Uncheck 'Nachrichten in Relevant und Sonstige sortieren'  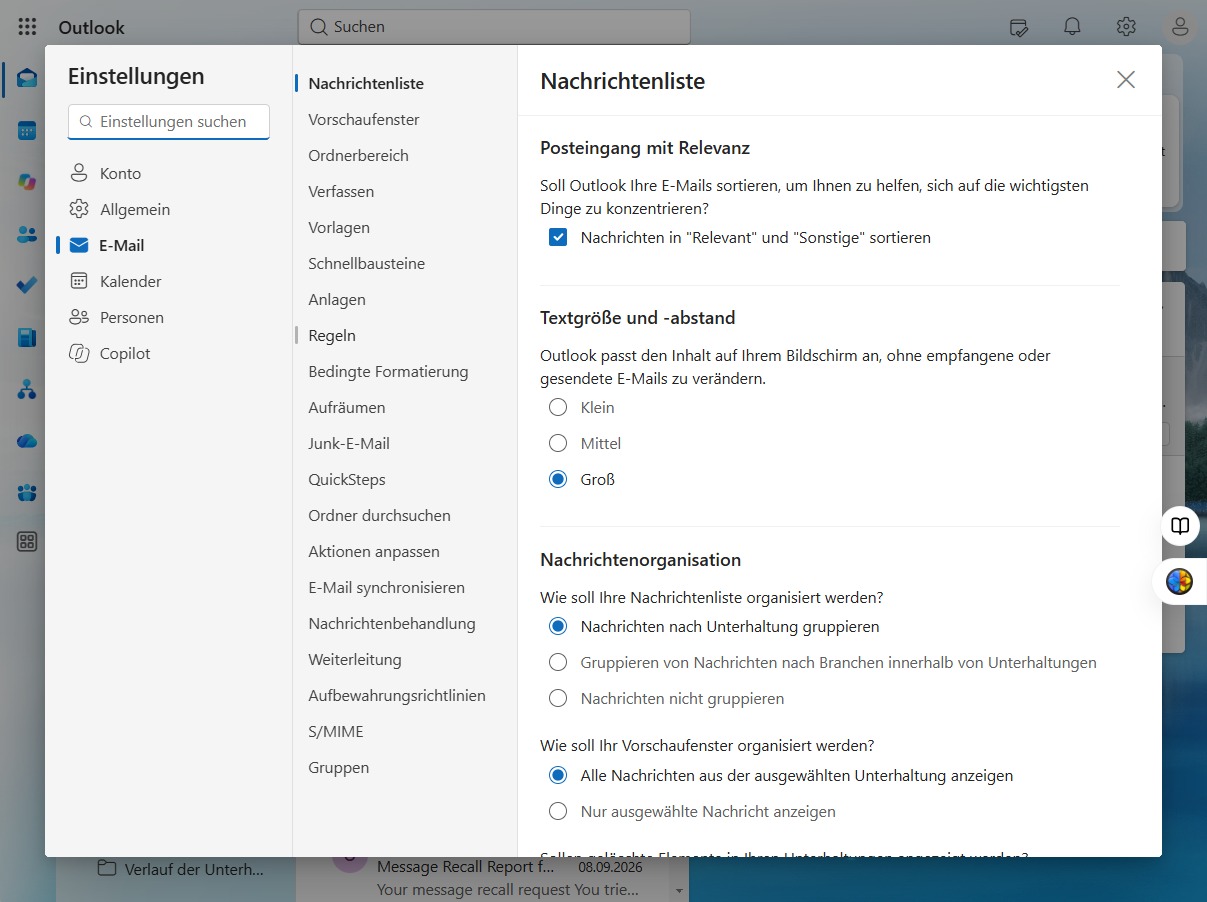coord(558,238)
